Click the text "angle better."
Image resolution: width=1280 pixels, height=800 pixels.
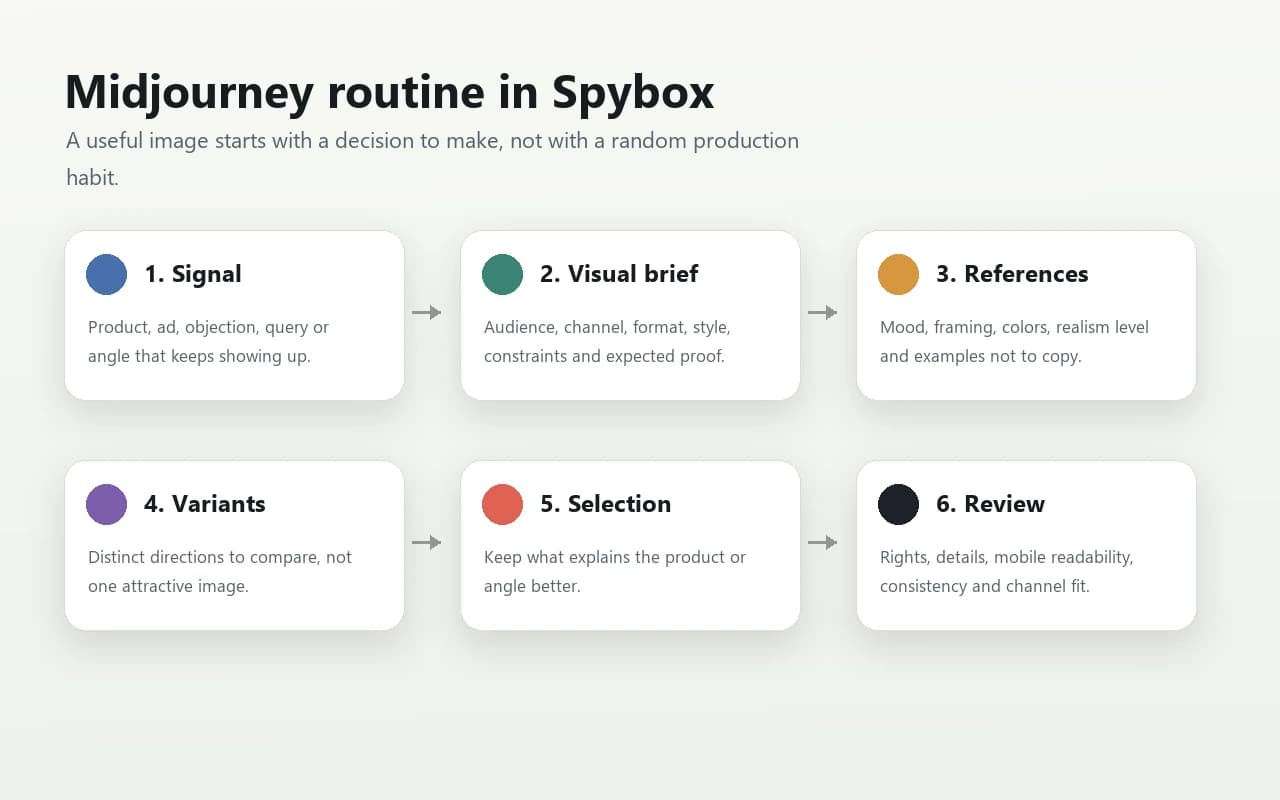pos(532,587)
